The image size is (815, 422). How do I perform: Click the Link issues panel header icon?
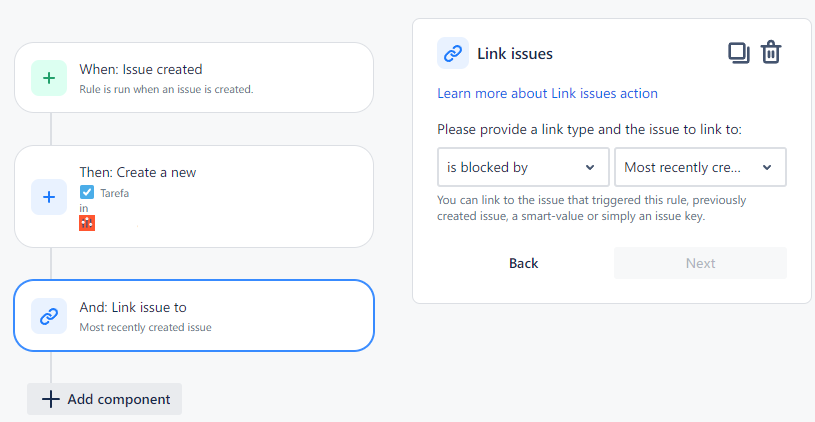[x=453, y=53]
